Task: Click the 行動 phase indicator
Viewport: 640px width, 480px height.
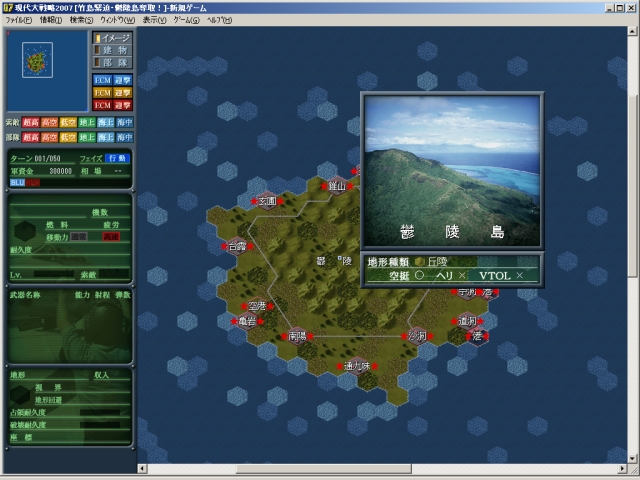Action: coord(117,158)
